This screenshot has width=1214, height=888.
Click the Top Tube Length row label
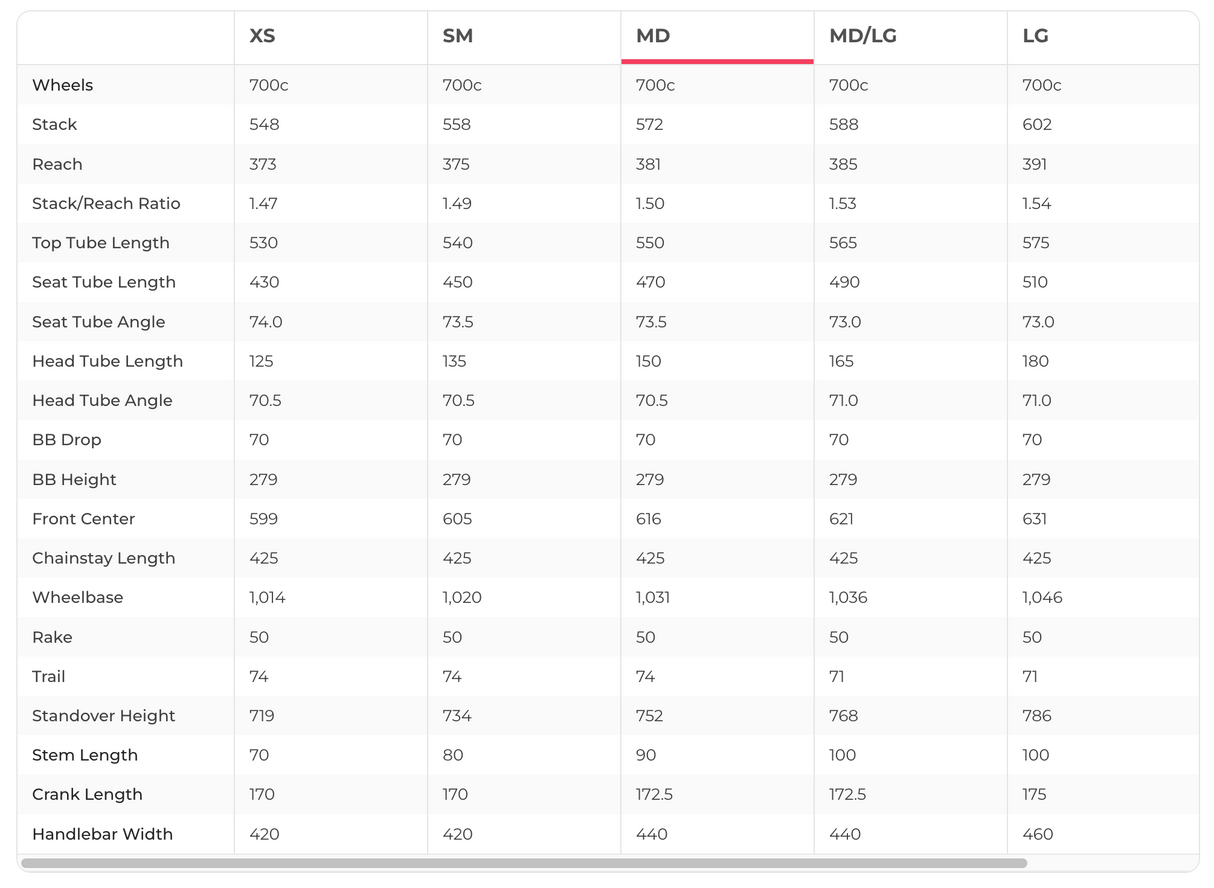coord(101,243)
